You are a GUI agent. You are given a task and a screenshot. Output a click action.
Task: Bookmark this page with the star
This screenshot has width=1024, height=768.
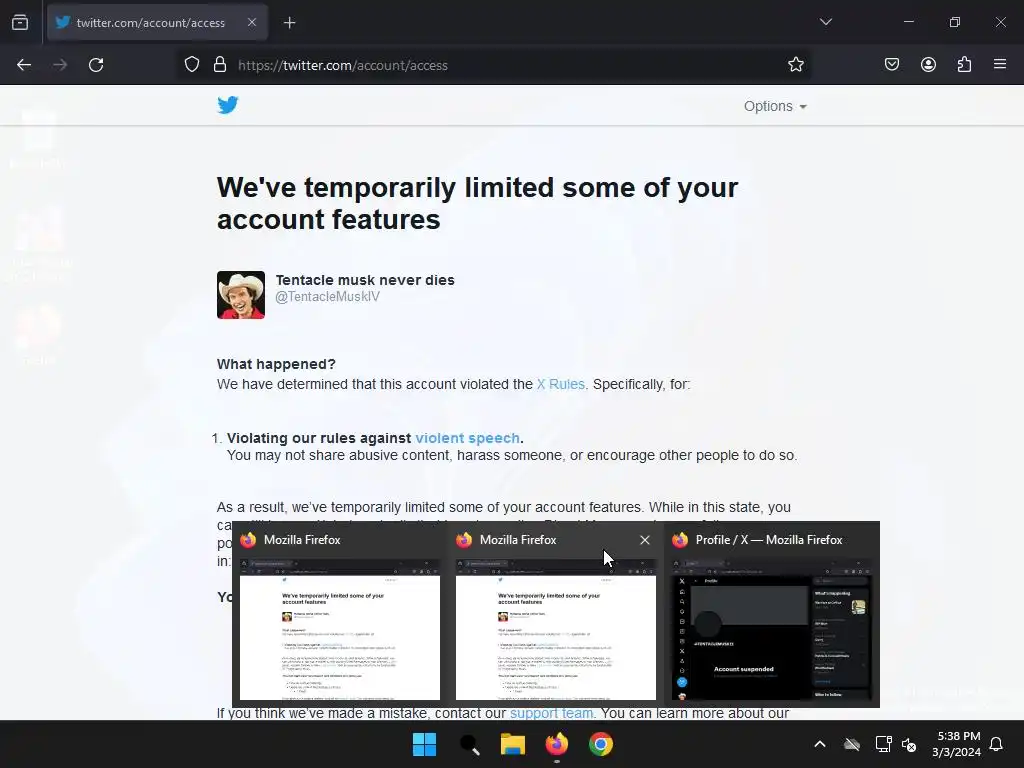click(795, 65)
